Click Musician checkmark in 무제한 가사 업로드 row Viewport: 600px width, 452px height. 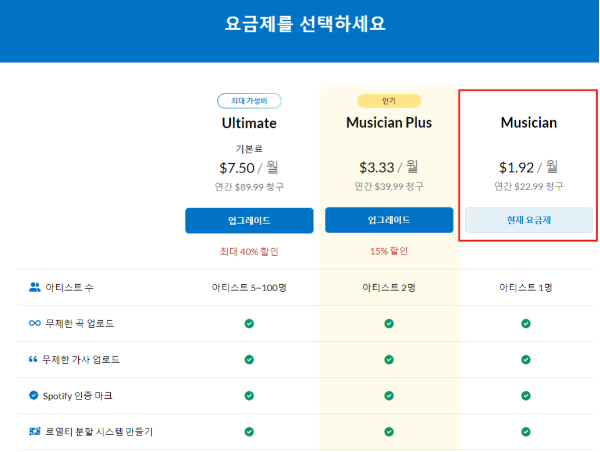[x=526, y=360]
